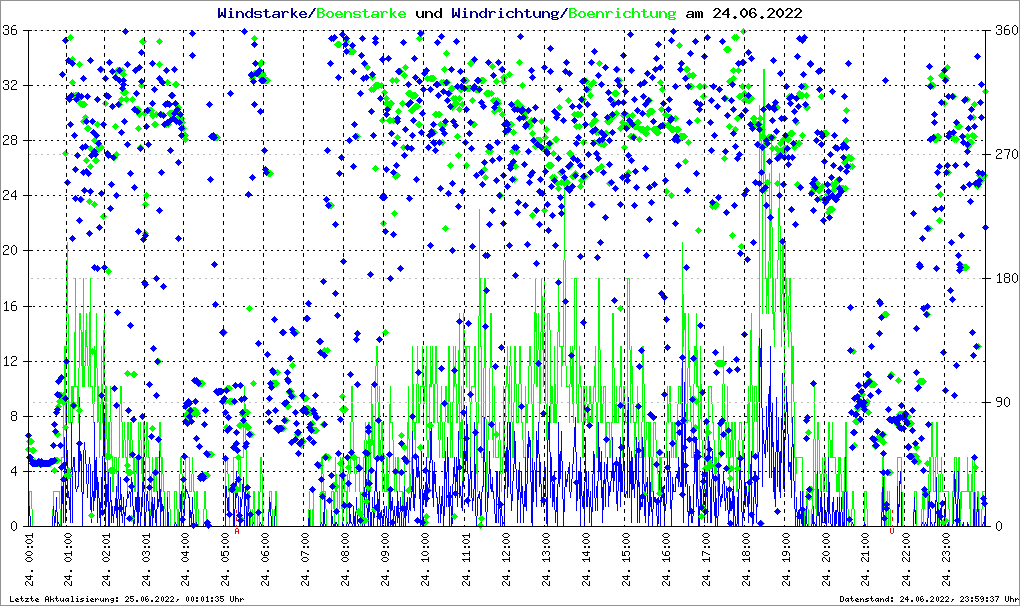The width and height of the screenshot is (1020, 606).
Task: Click the blue 'Windstarke' title word
Action: 264,14
